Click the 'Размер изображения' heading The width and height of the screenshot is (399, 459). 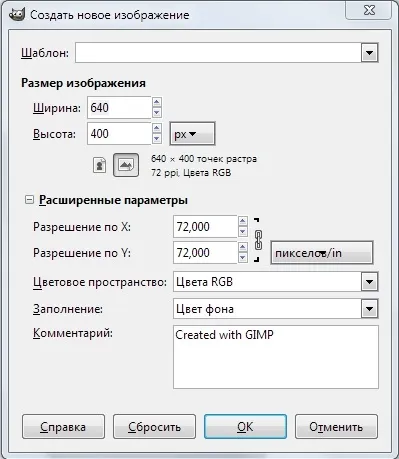83,83
